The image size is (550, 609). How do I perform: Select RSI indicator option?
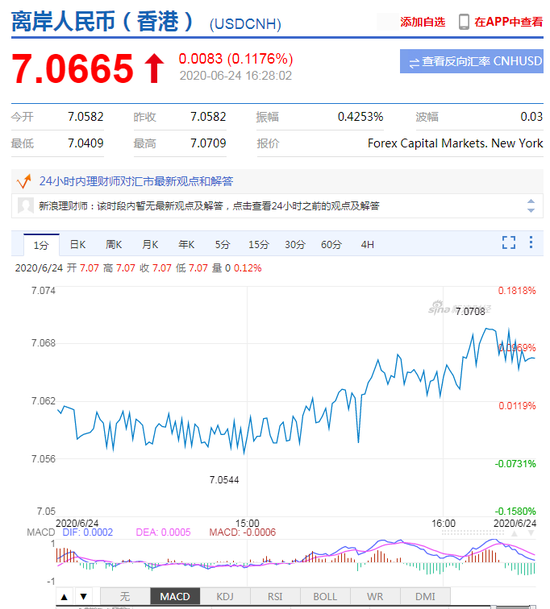(x=275, y=597)
